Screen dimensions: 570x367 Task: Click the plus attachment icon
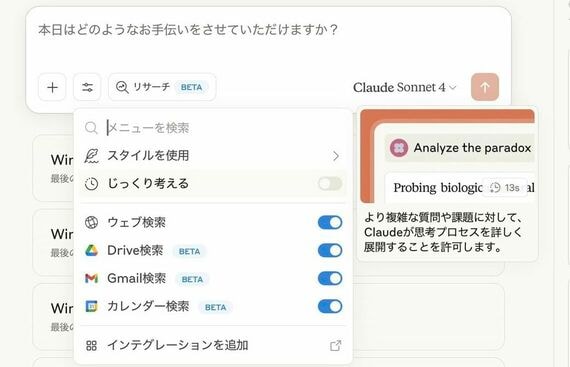point(52,87)
